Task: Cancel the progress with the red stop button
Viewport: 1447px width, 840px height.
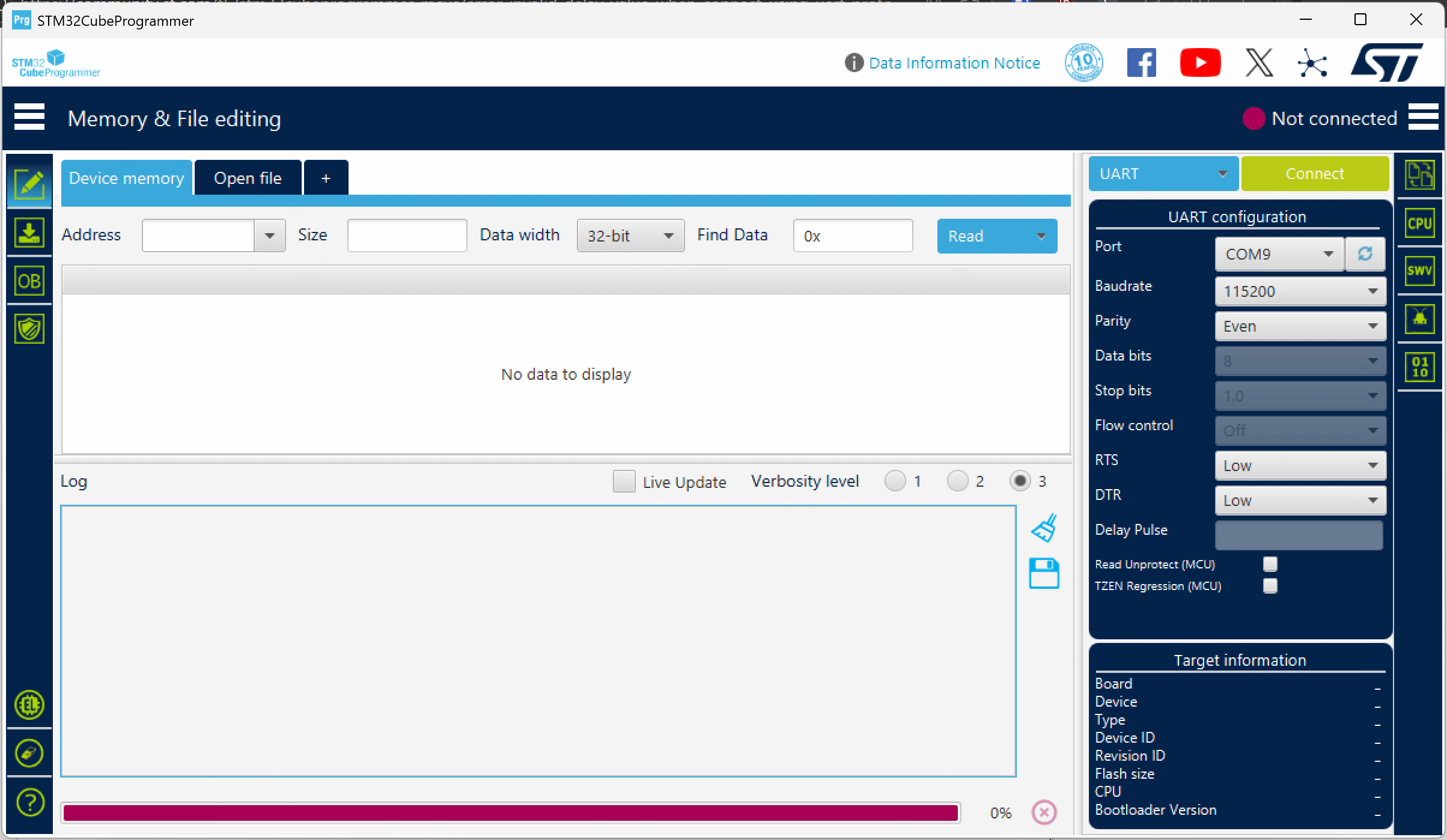Action: point(1044,812)
